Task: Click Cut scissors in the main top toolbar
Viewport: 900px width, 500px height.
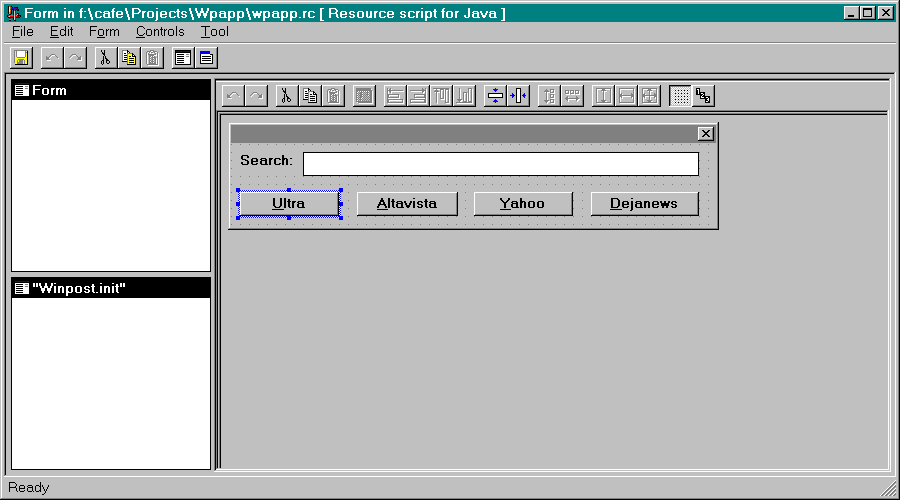Action: coord(106,58)
